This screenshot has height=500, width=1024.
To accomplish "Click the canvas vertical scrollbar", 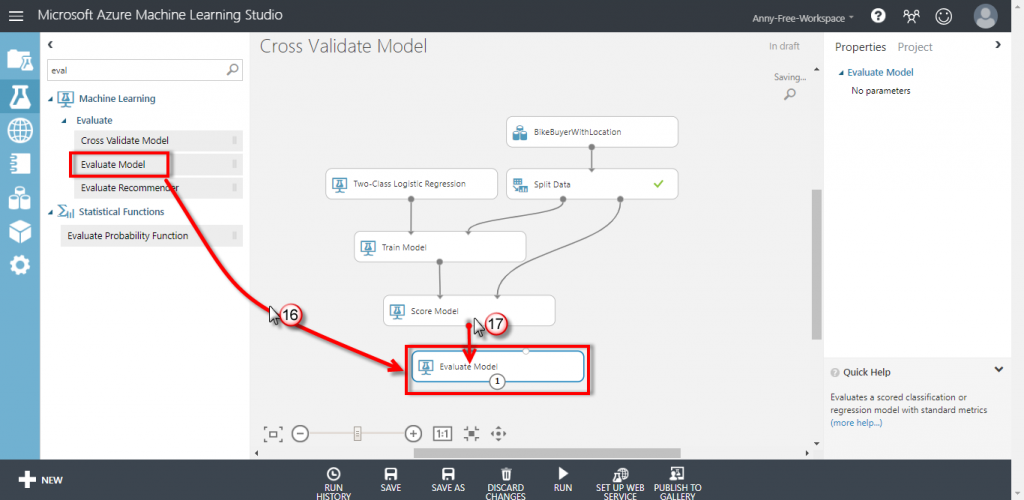I will [x=816, y=264].
